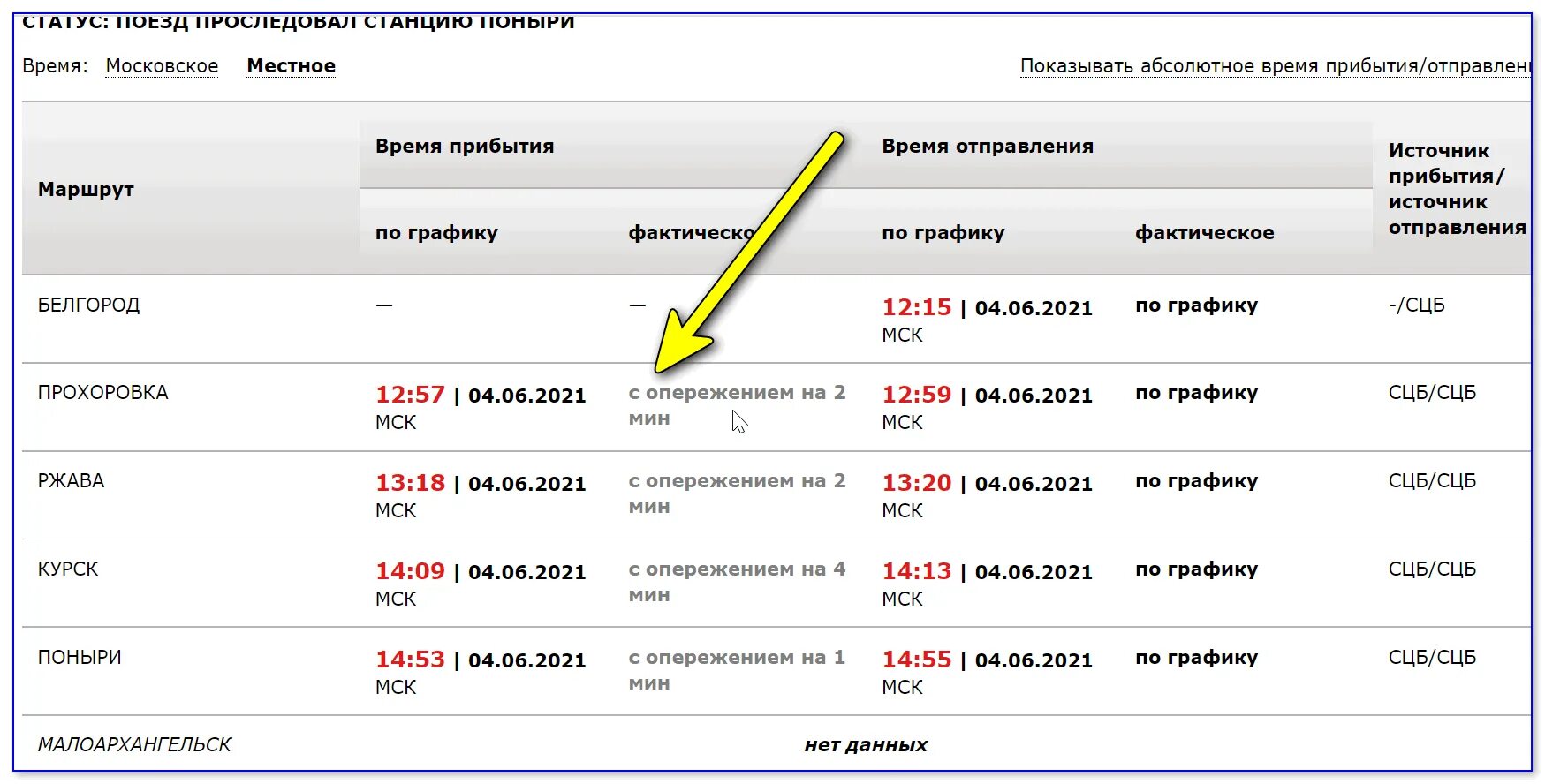Click the Маршрут column header
The width and height of the screenshot is (1545, 784).
pyautogui.click(x=86, y=189)
